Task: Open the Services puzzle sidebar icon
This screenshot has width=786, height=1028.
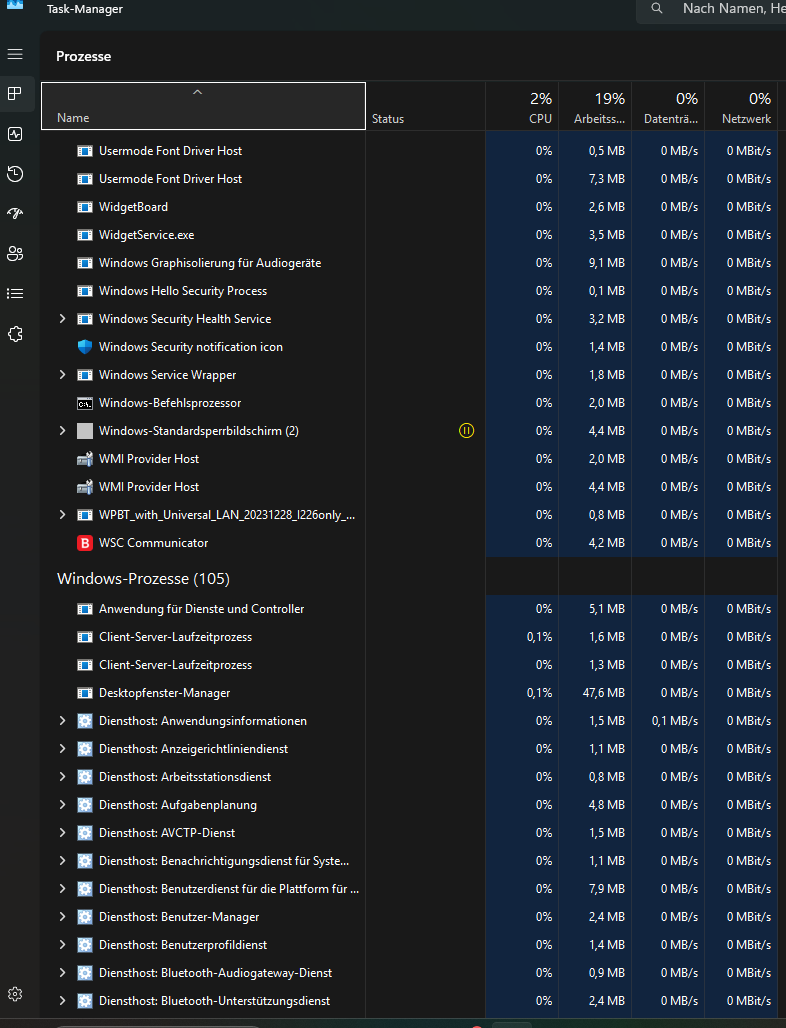Action: tap(15, 334)
